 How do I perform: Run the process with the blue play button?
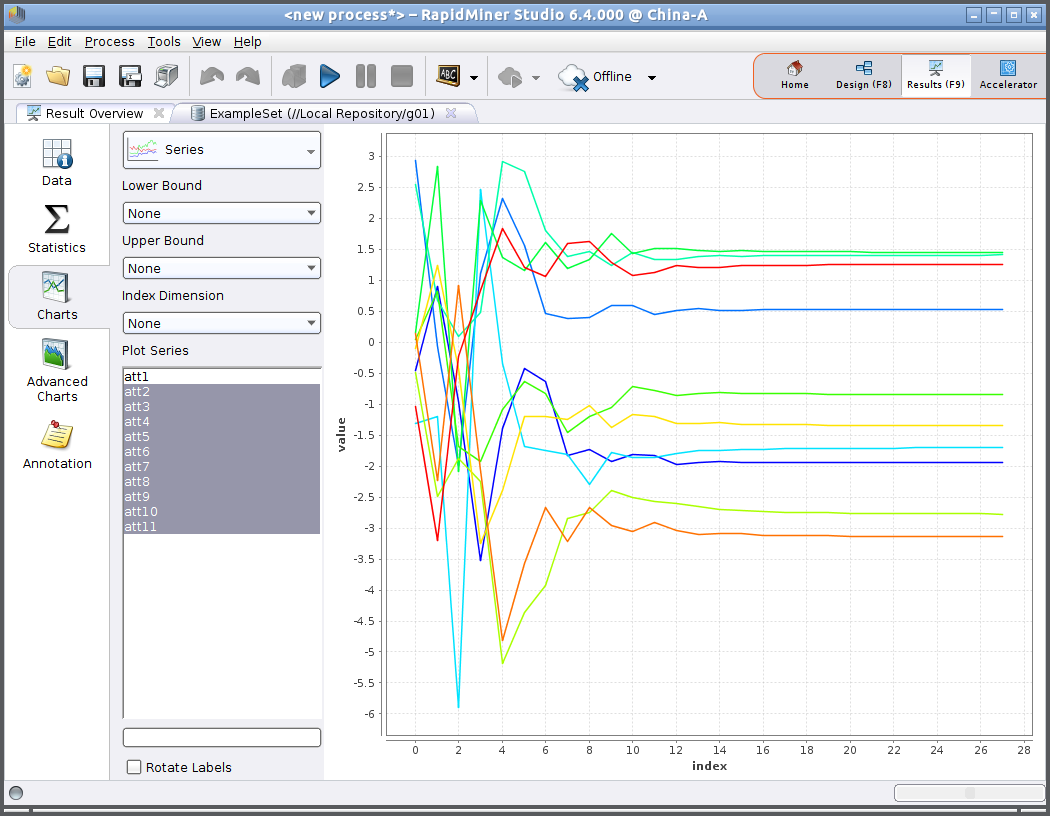[x=329, y=76]
